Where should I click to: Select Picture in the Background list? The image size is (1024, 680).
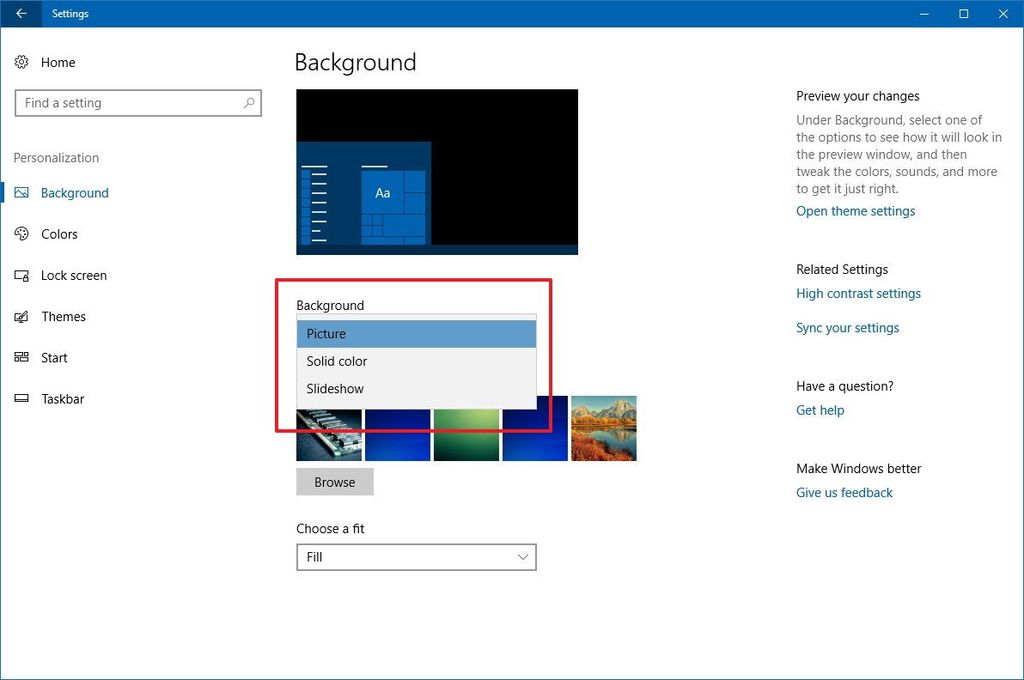327,333
